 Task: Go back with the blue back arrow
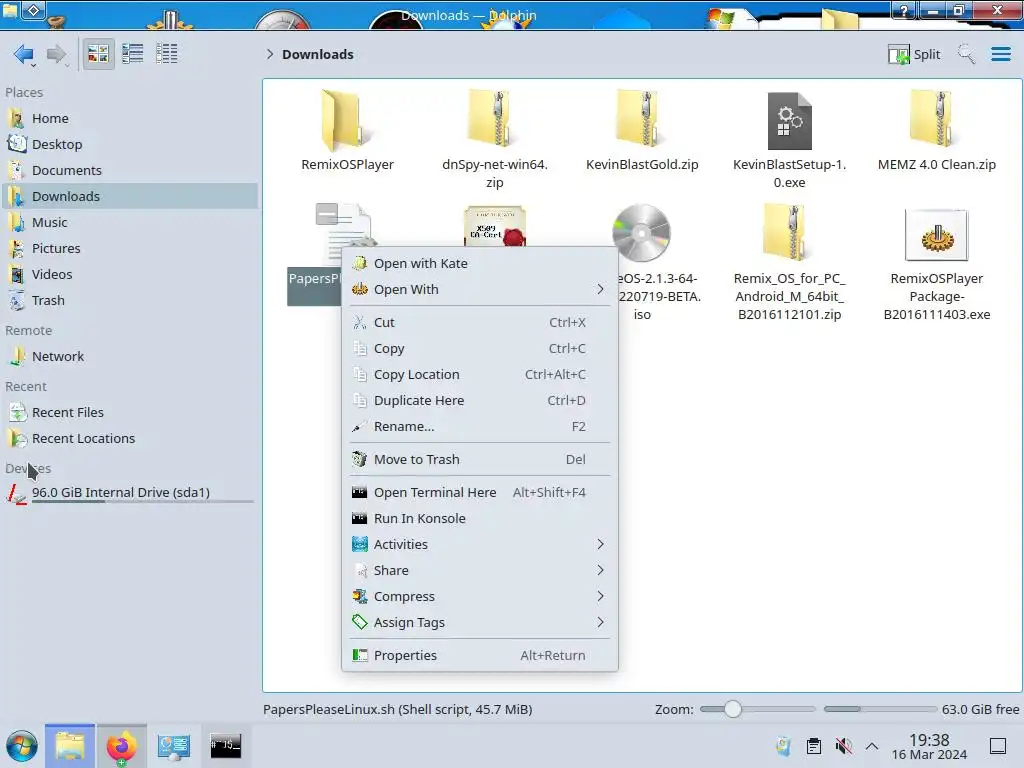24,54
